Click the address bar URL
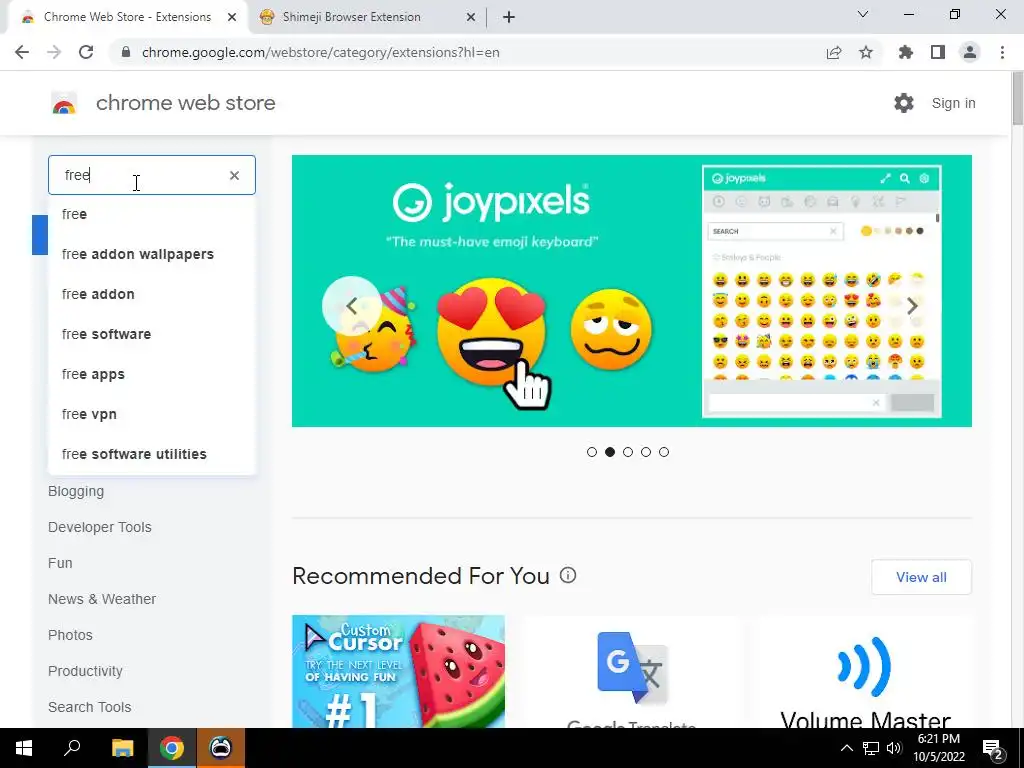 [321, 52]
